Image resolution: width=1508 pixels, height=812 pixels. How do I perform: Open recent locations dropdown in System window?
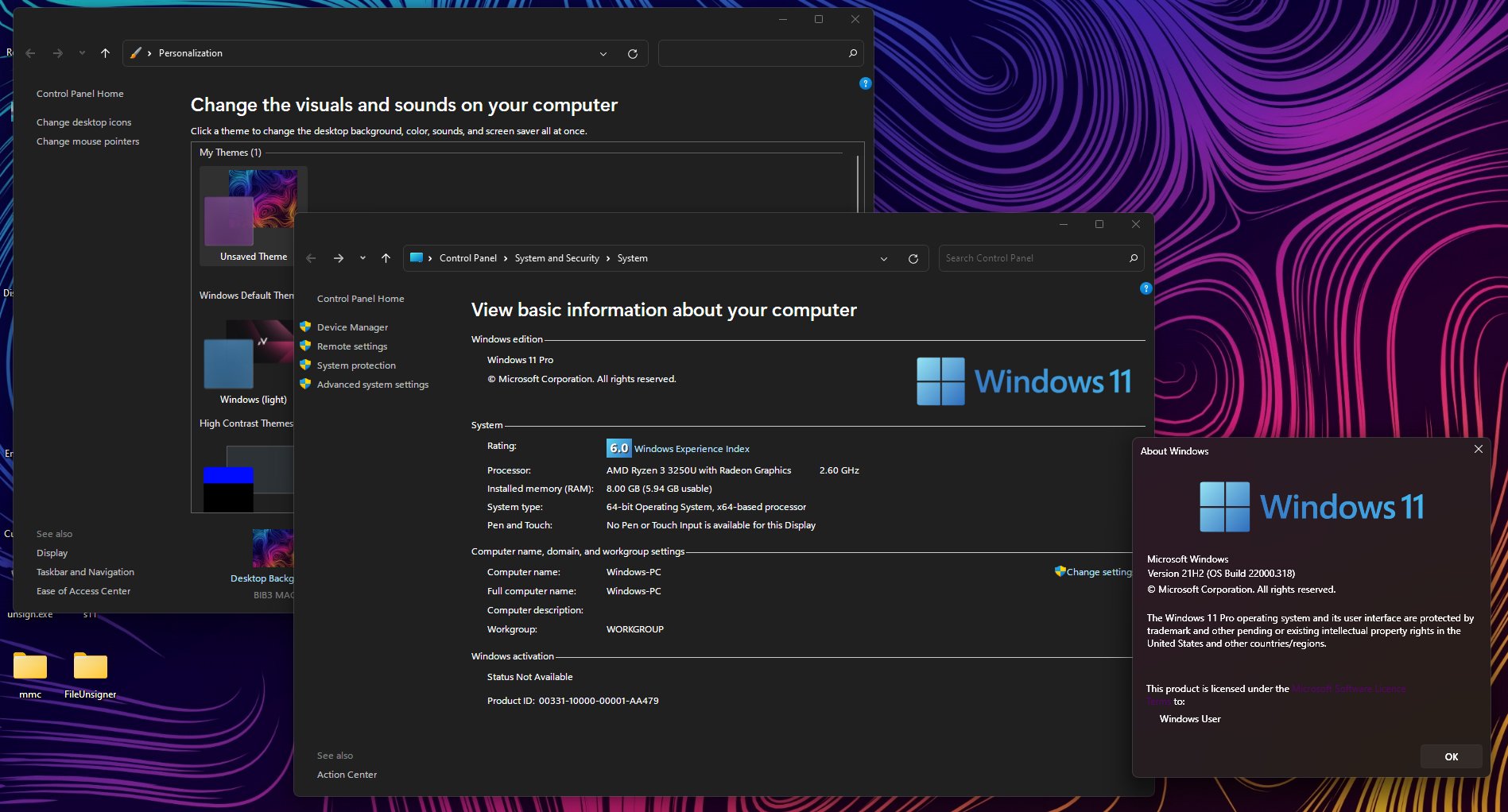click(362, 258)
